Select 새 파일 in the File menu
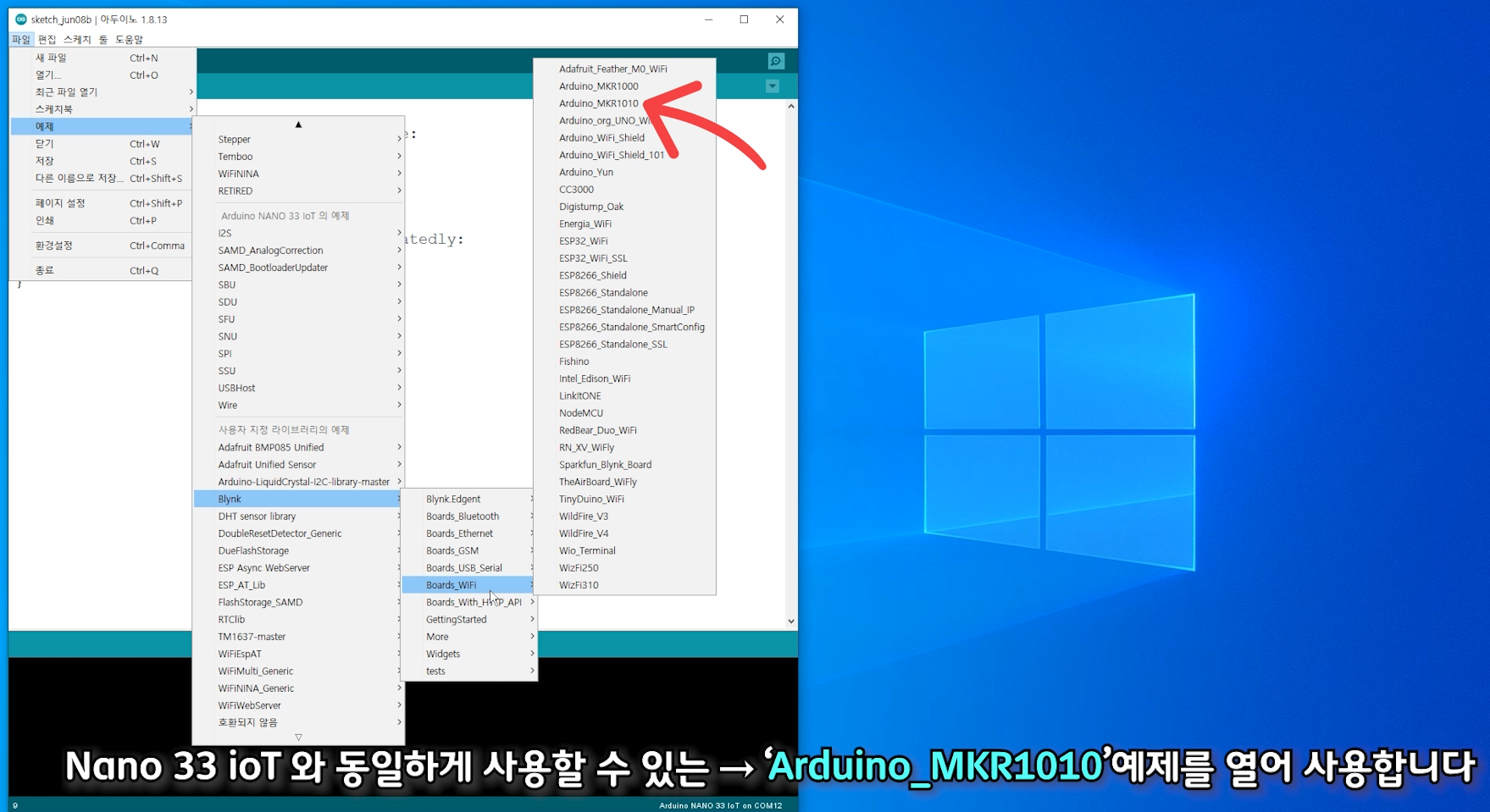 (x=102, y=58)
